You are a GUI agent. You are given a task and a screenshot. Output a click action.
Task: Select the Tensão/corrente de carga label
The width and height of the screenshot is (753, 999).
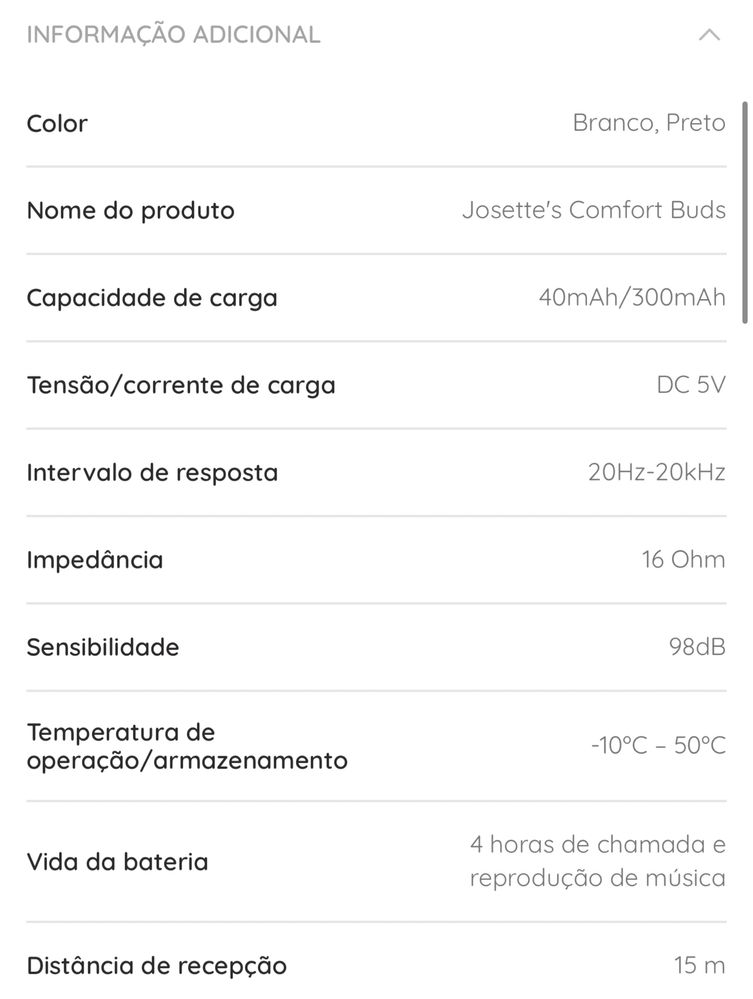pos(181,385)
